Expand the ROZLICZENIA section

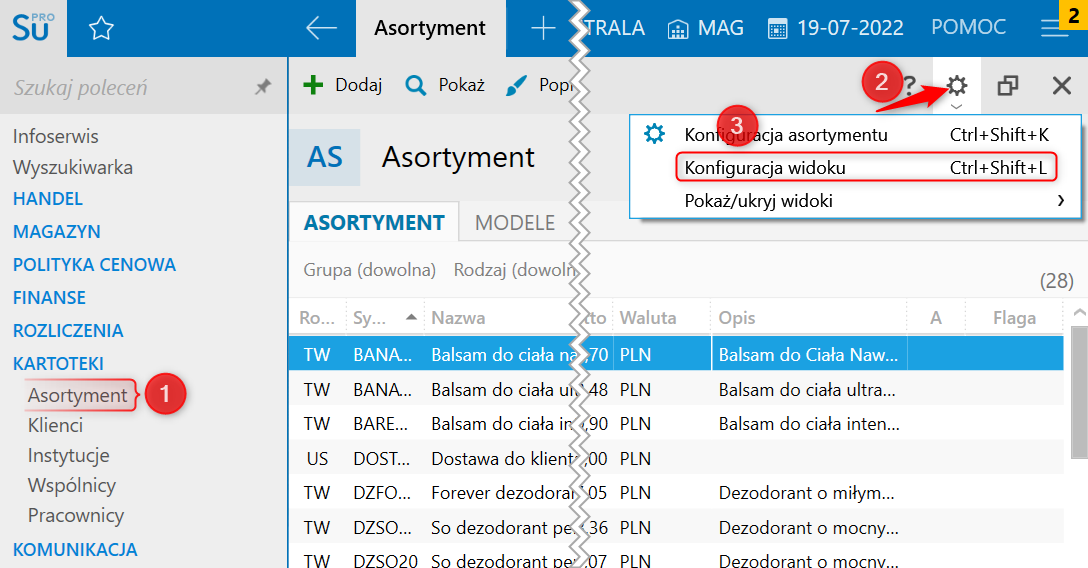pyautogui.click(x=68, y=330)
